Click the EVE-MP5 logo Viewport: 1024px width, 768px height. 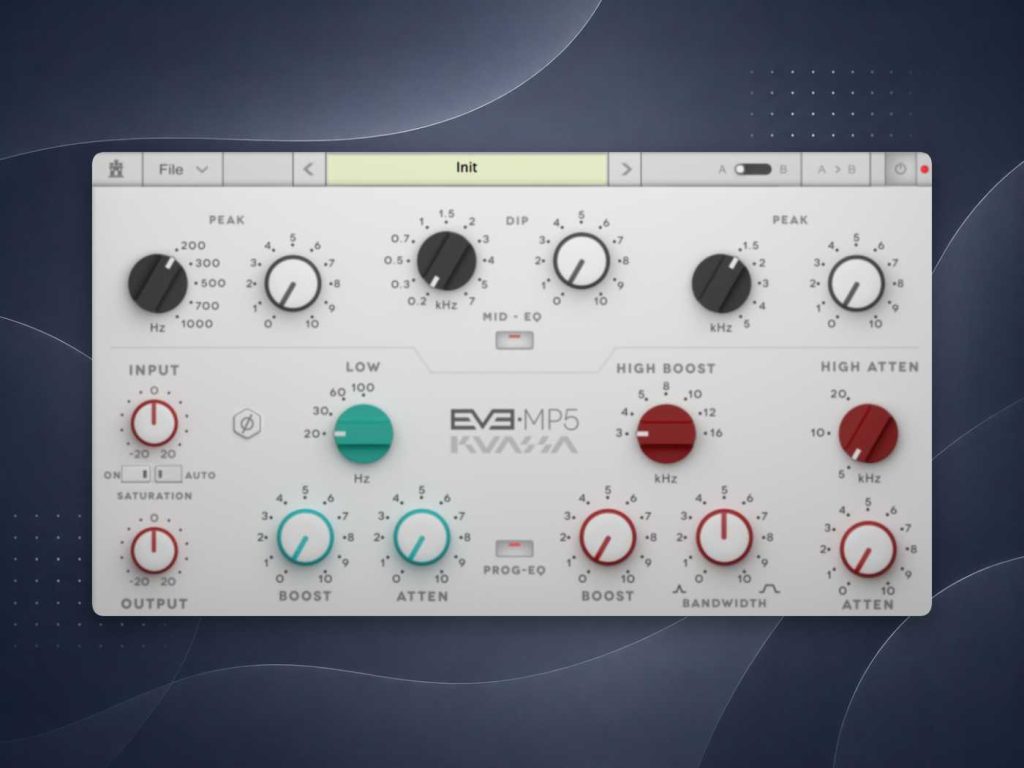tap(515, 419)
